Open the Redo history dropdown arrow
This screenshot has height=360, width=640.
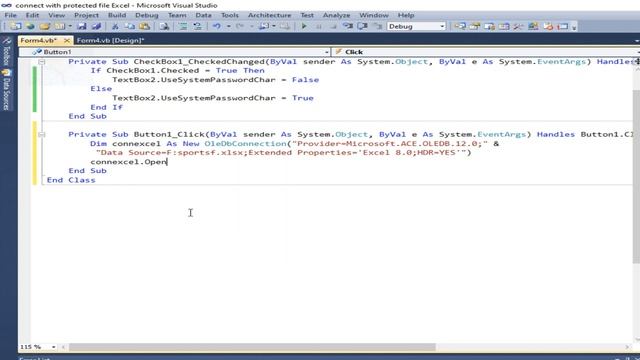coord(251,26)
